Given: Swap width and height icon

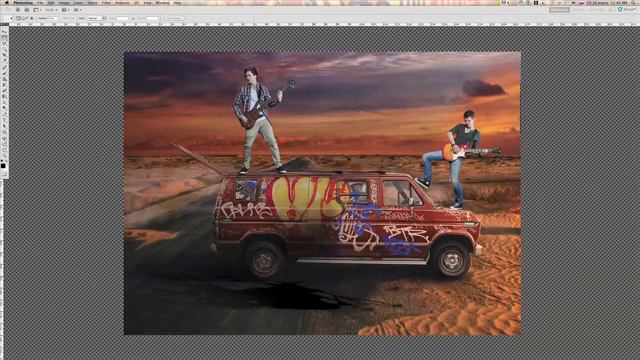Looking at the screenshot, I should point(133,18).
